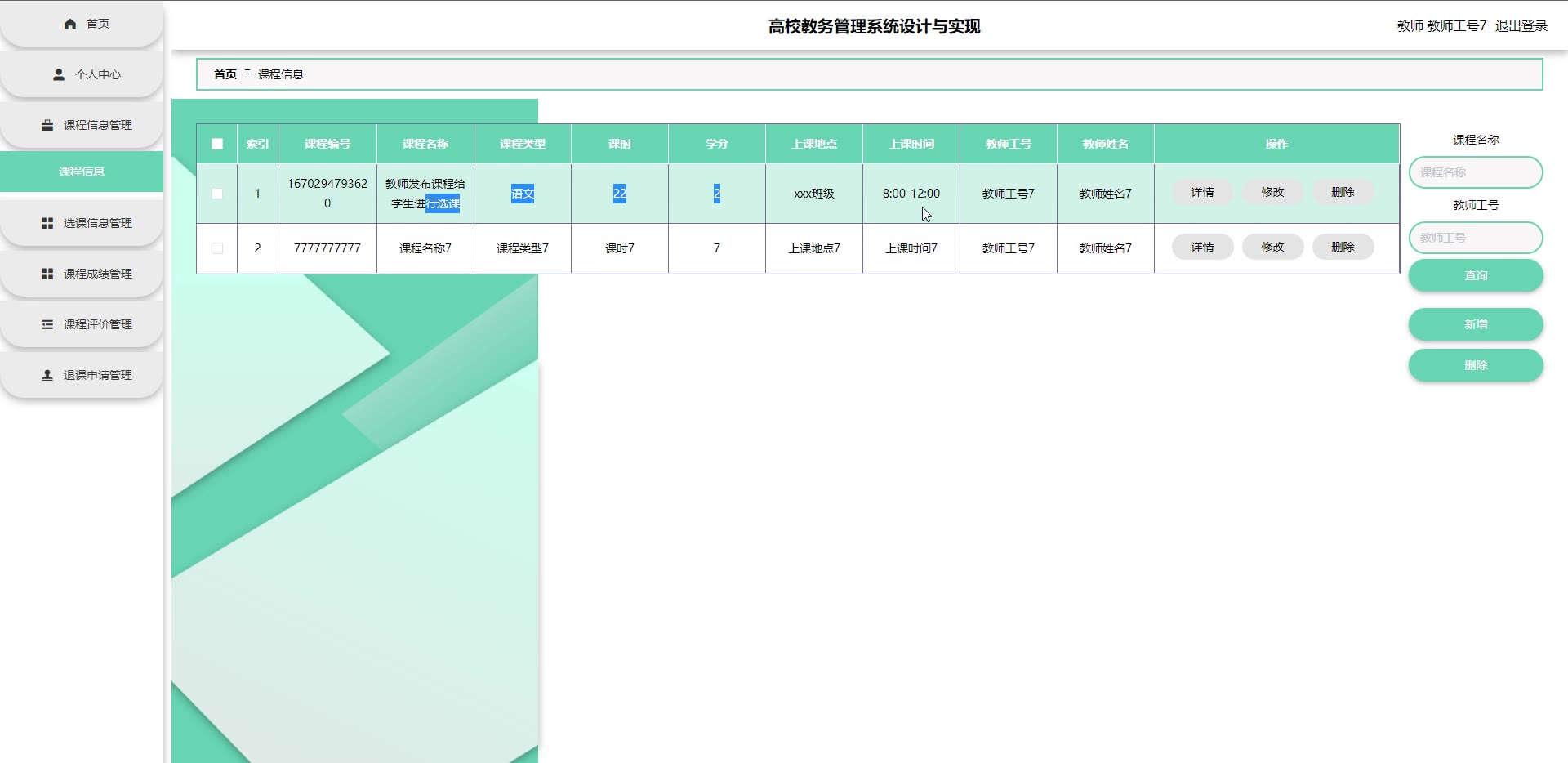Click 删除 for course 7777777777
Image resolution: width=1568 pixels, height=763 pixels.
click(x=1343, y=247)
